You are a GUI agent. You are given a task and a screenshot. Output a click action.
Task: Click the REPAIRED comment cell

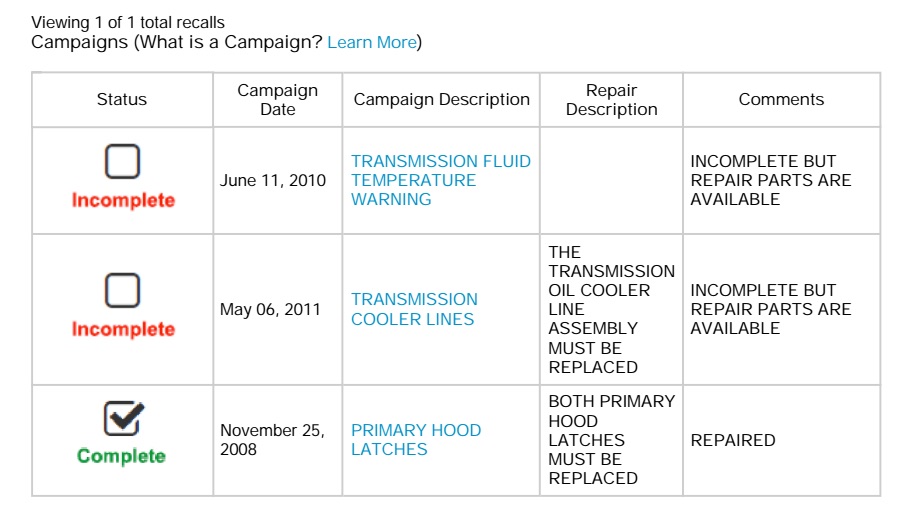[732, 440]
